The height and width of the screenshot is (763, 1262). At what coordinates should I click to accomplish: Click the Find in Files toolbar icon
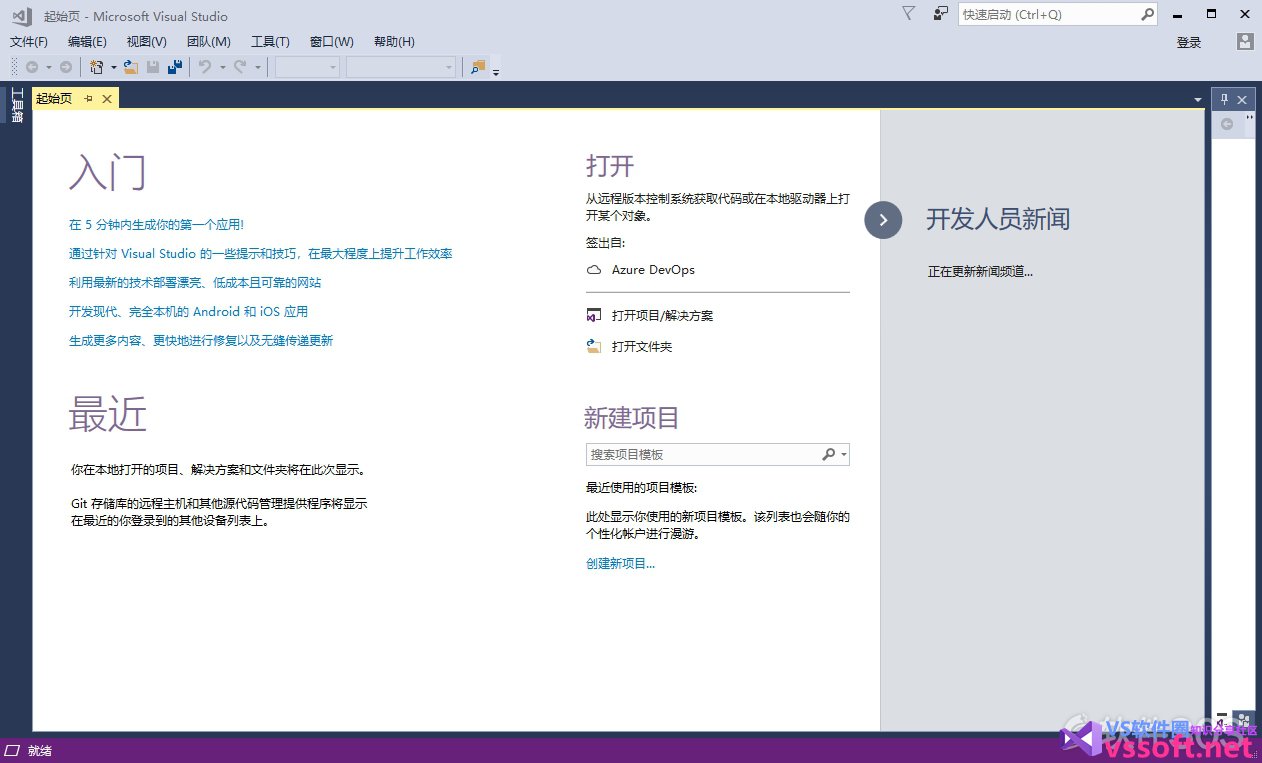[x=478, y=67]
